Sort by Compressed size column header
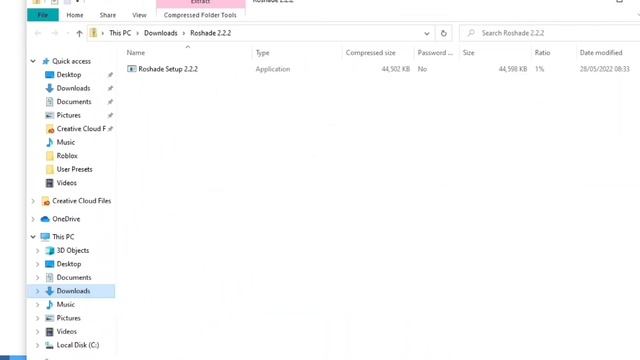Viewport: 640px width, 360px height. [371, 53]
